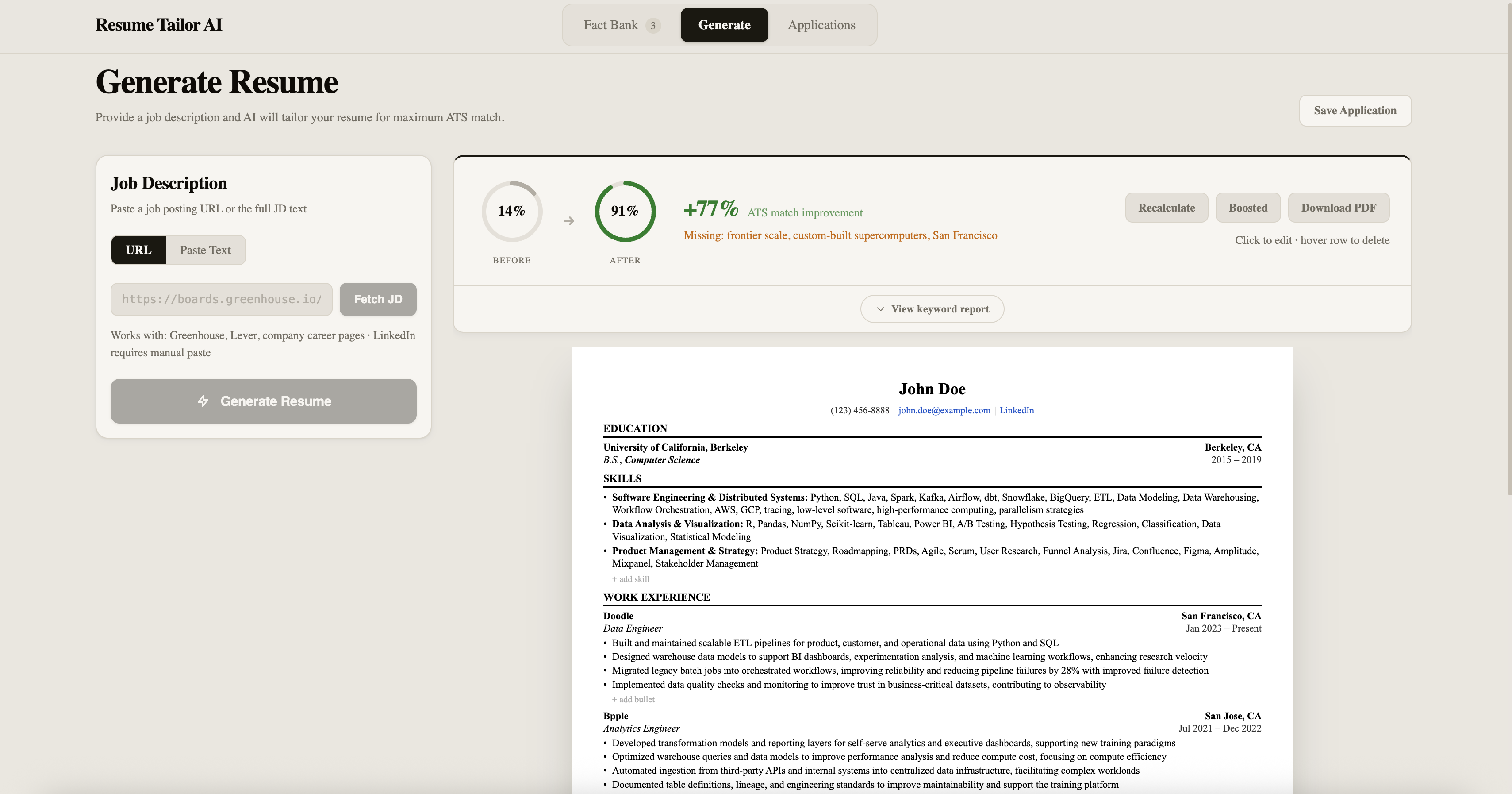The image size is (1512, 794).
Task: Click the Fetch JD button
Action: coord(377,299)
